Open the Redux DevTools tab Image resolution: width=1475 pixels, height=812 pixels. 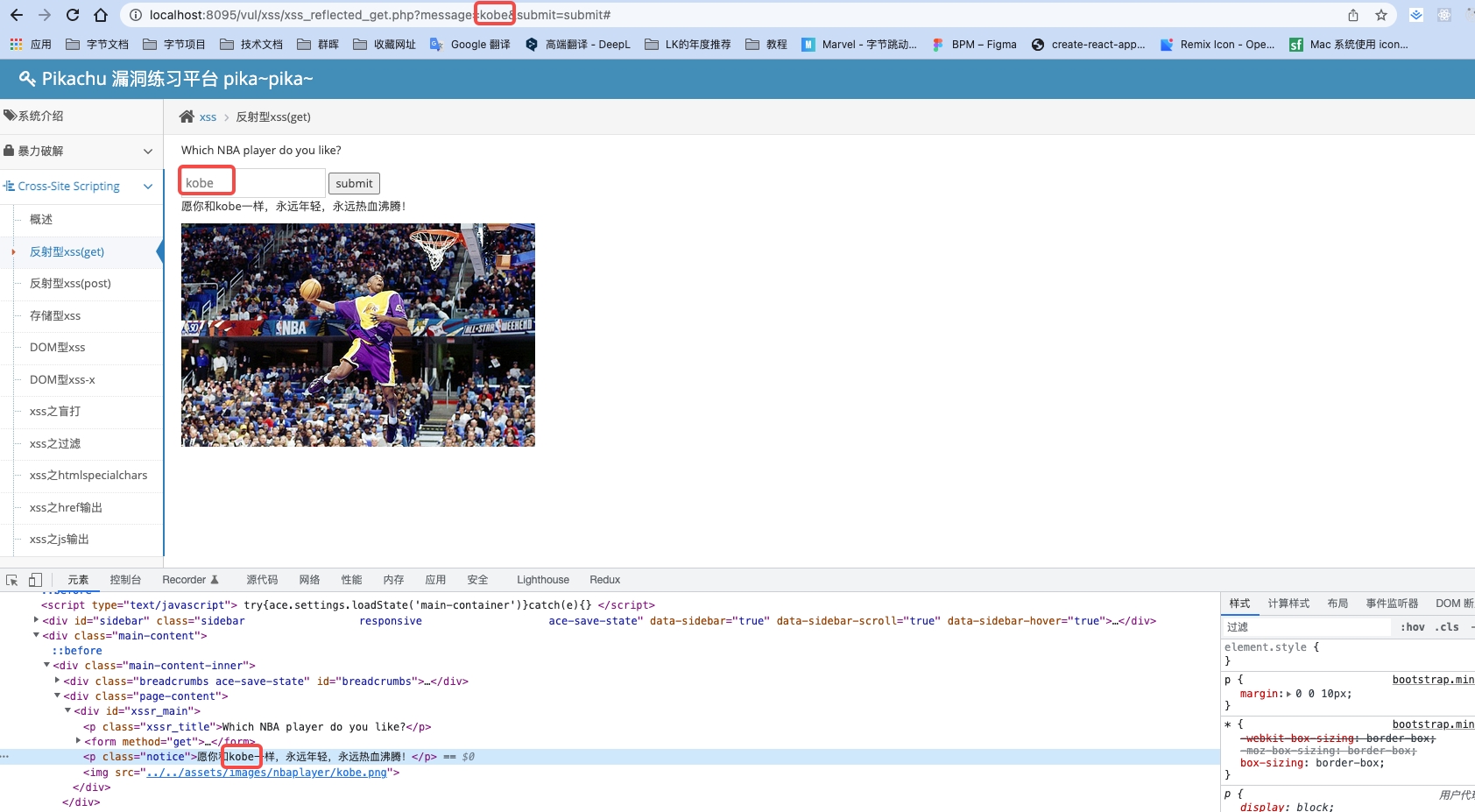click(604, 580)
